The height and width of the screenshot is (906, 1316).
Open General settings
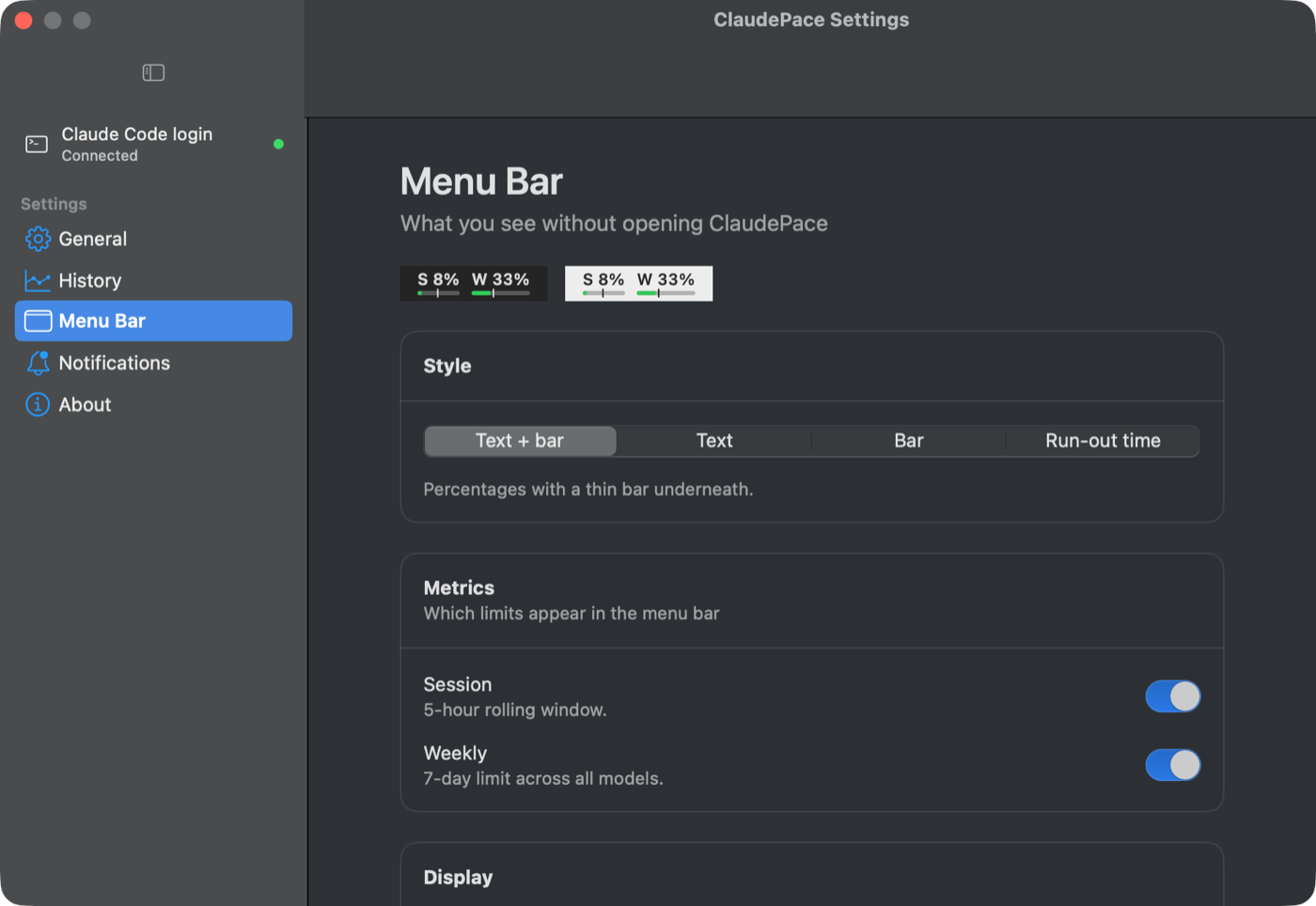[x=153, y=239]
